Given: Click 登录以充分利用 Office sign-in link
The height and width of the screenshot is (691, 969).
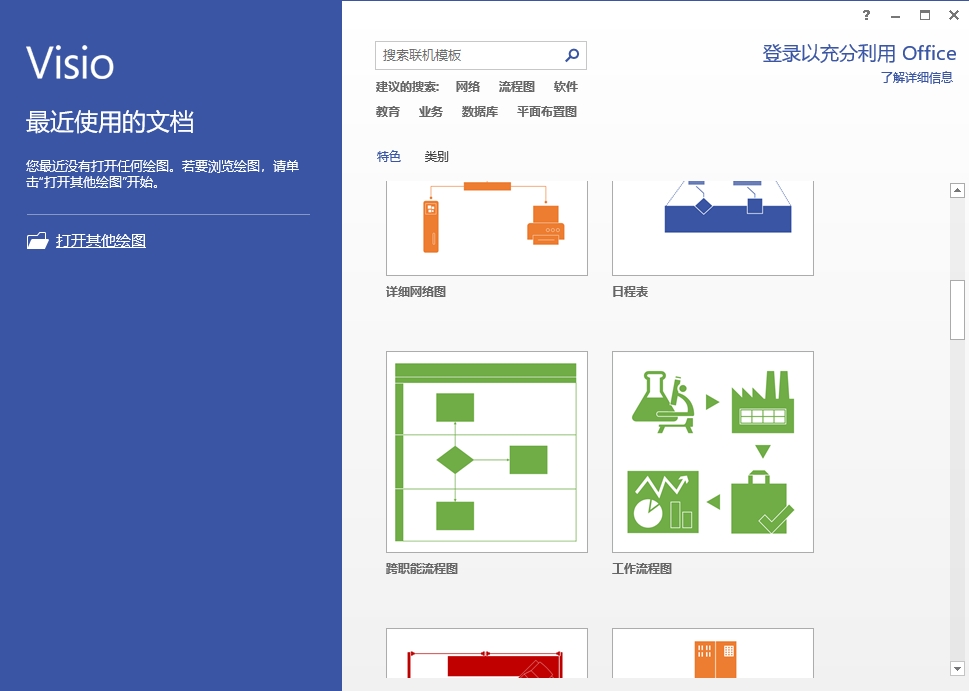Looking at the screenshot, I should tap(859, 54).
